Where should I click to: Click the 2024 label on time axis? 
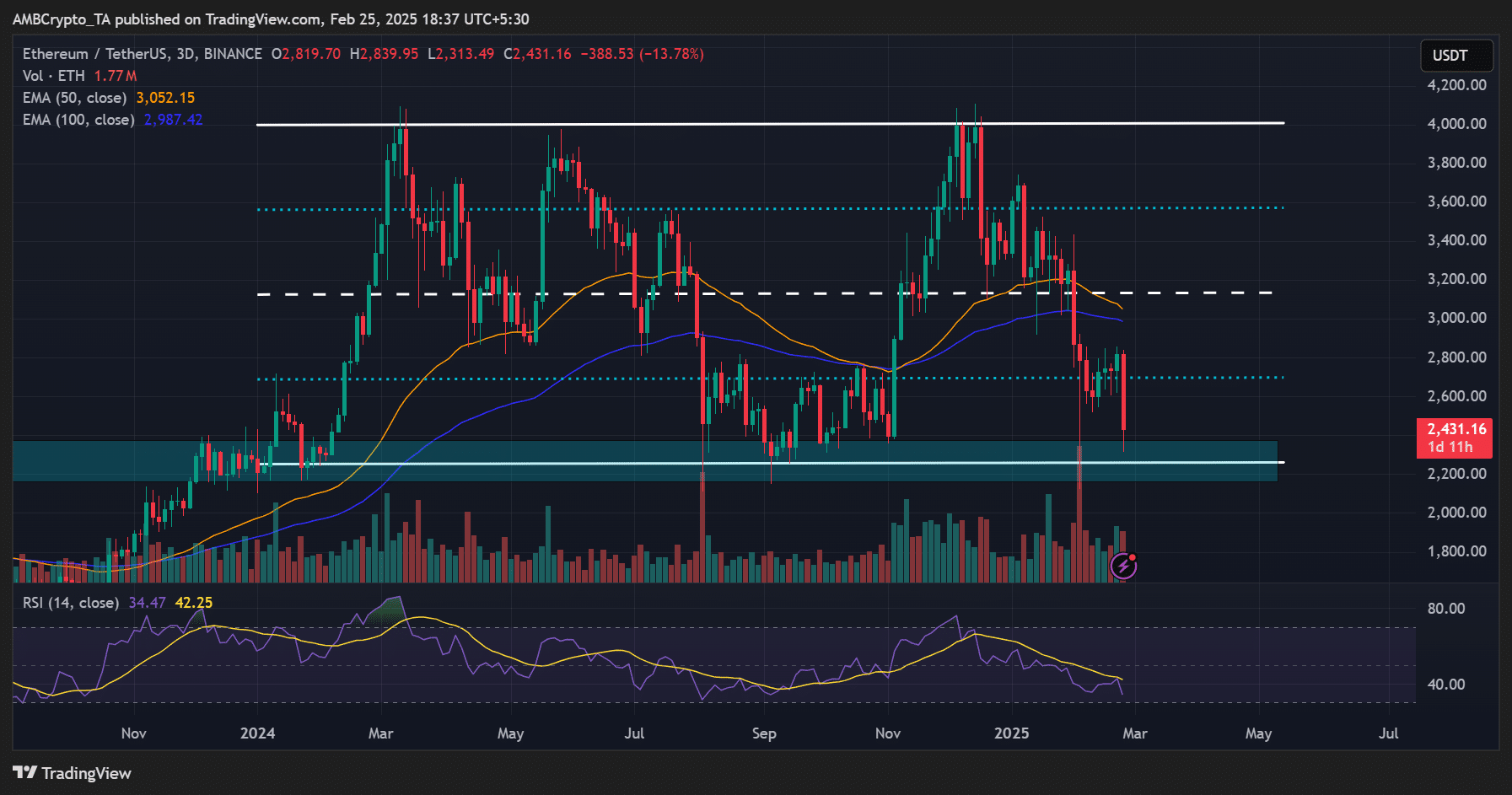pos(257,733)
